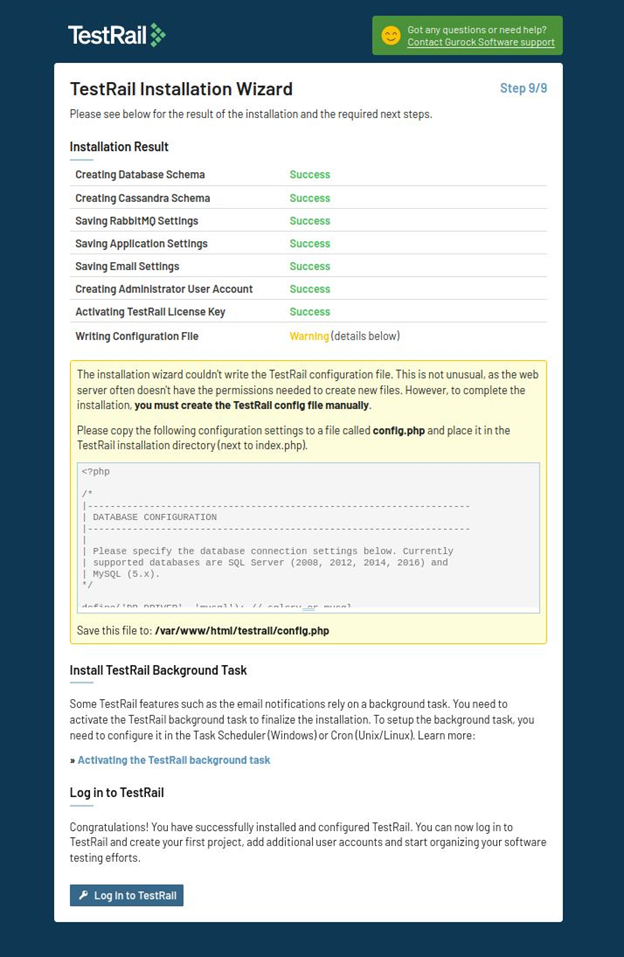Screen dimensions: 624x957
Task: Click the Warning status for Writing Configuration File
Action: pos(309,337)
